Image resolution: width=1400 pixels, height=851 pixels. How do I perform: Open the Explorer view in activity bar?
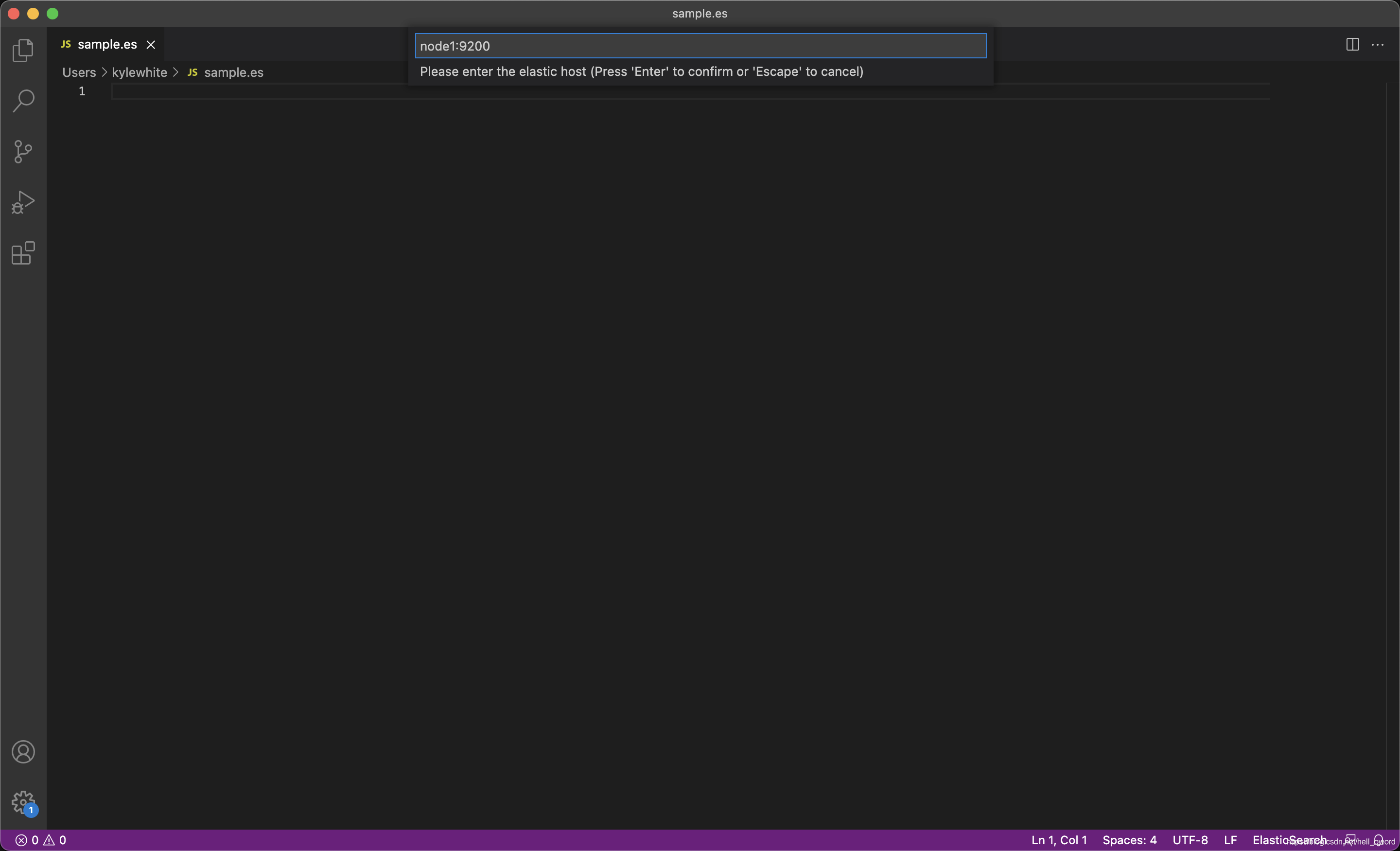pyautogui.click(x=23, y=50)
